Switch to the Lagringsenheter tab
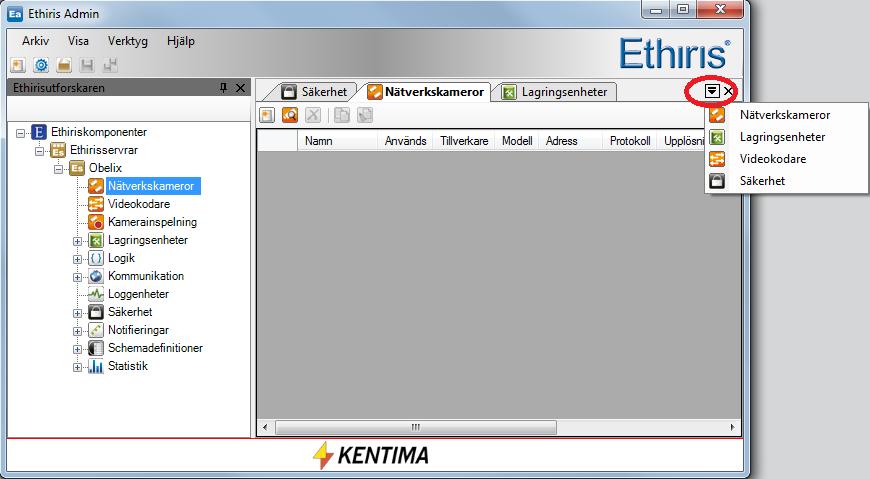 [x=556, y=92]
